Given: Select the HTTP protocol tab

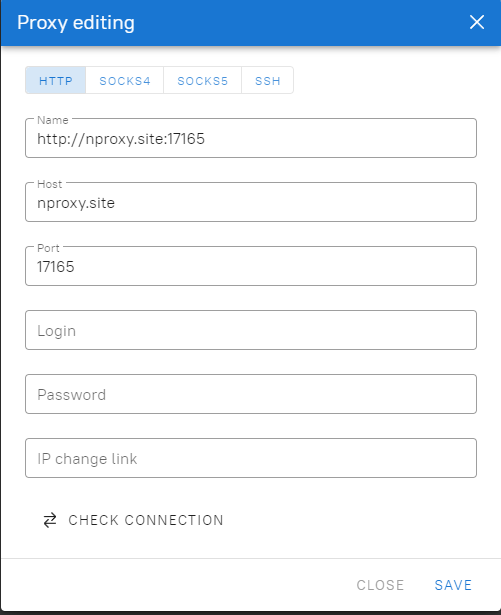Looking at the screenshot, I should (x=56, y=81).
